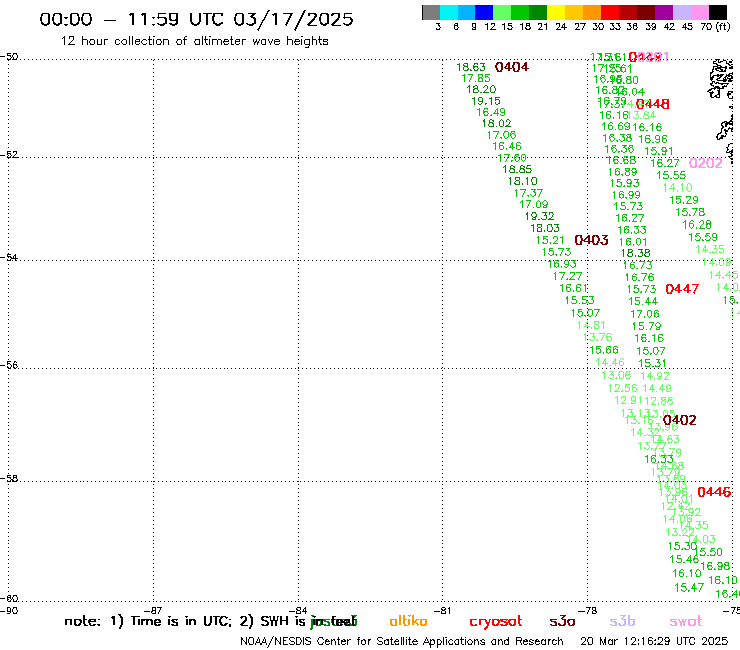The height and width of the screenshot is (650, 740).
Task: Click the wave height value 14.81
Action: [x=591, y=325]
